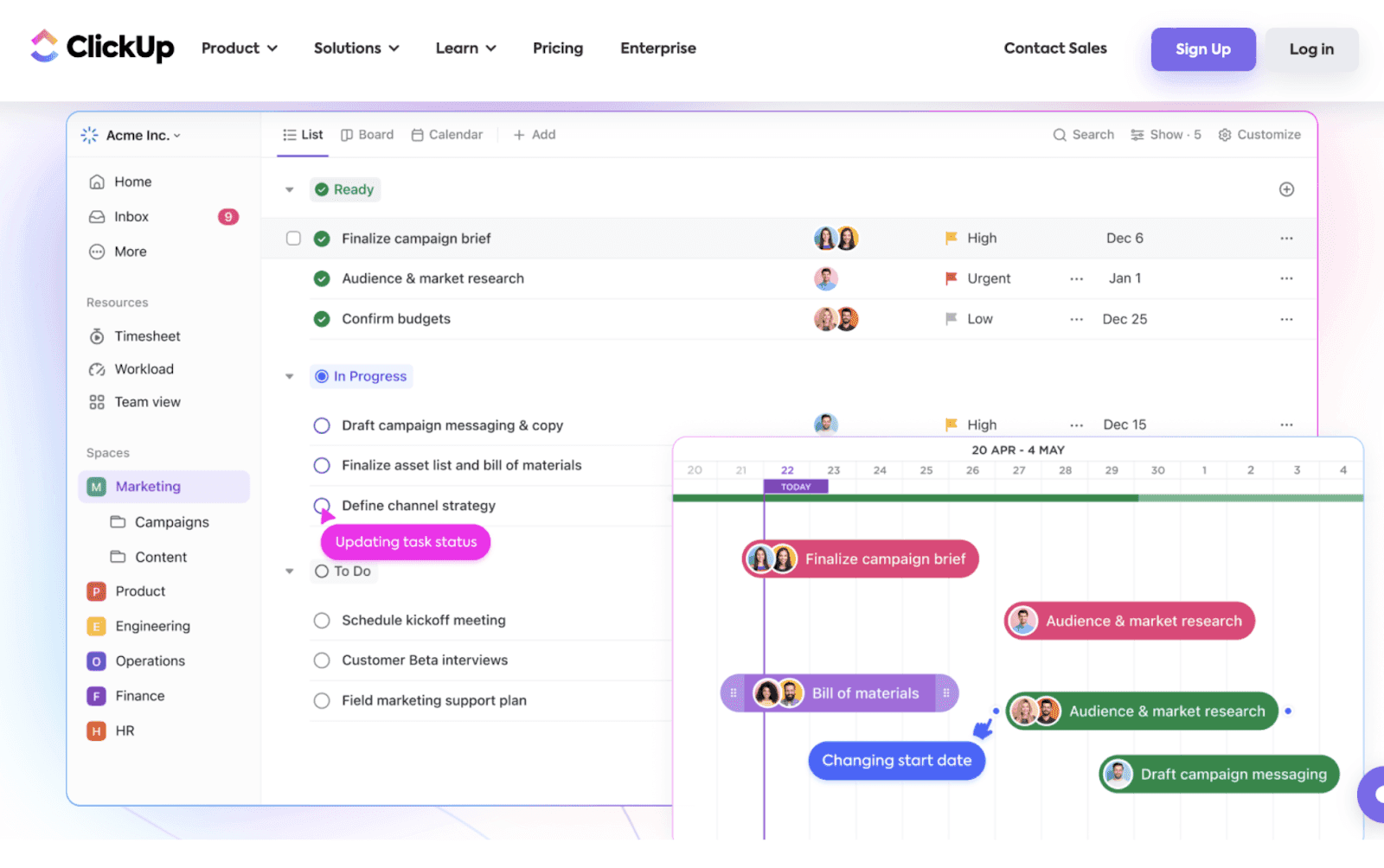Click the Dec 6 due date
Viewport: 1384px width, 868px height.
[x=1124, y=239]
